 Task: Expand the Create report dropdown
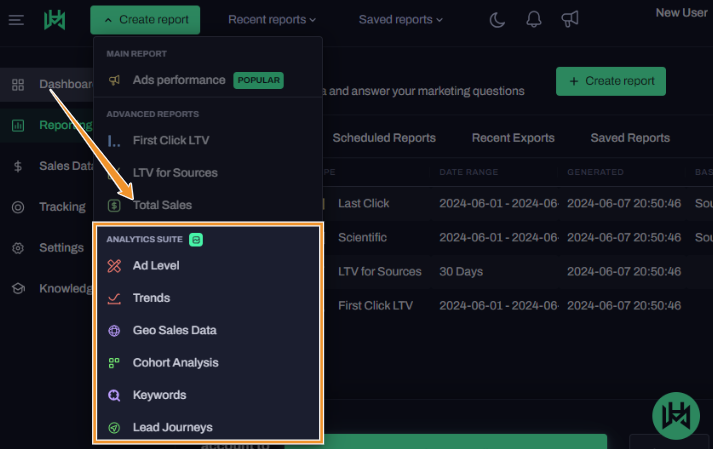[145, 20]
